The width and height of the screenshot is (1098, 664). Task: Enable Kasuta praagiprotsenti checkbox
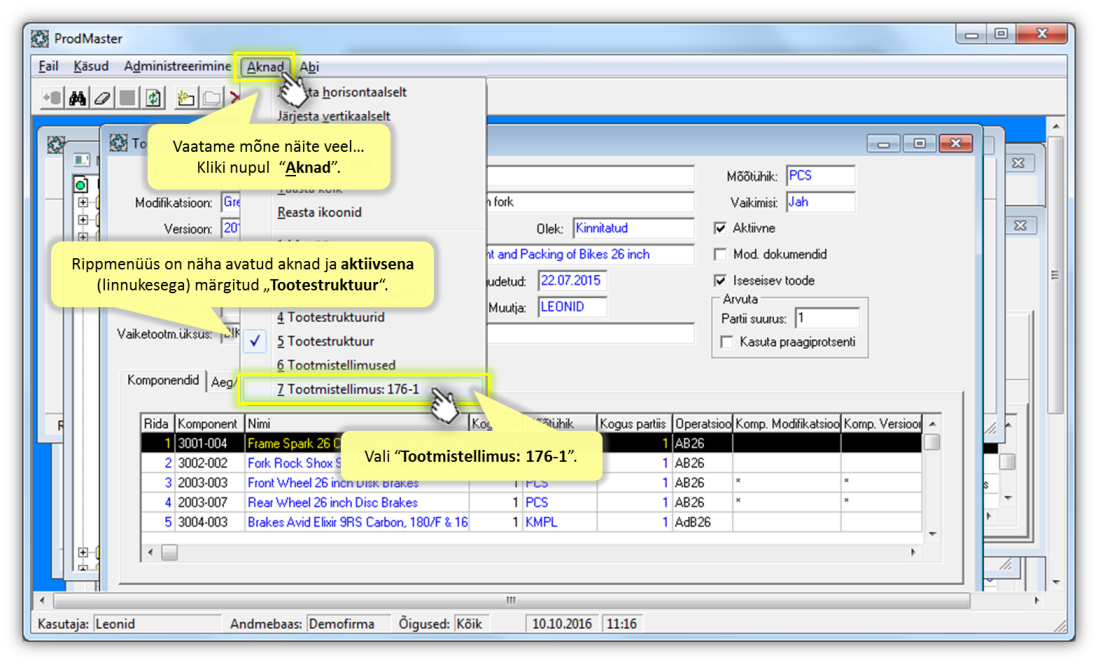727,342
